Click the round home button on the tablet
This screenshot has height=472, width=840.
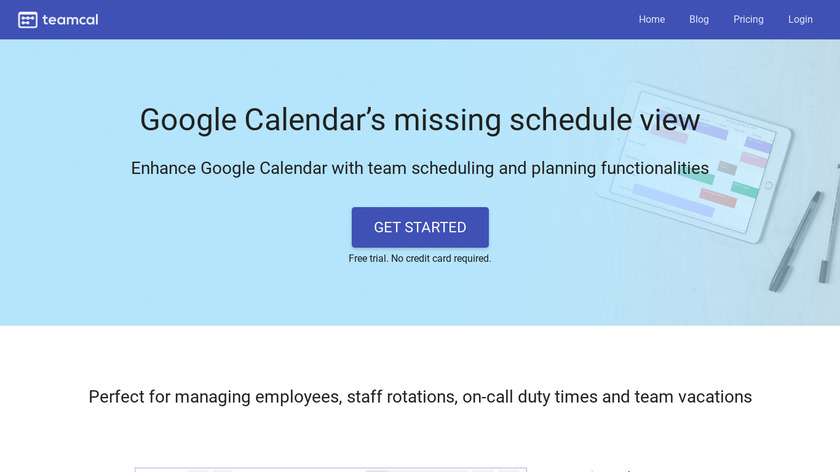[768, 185]
